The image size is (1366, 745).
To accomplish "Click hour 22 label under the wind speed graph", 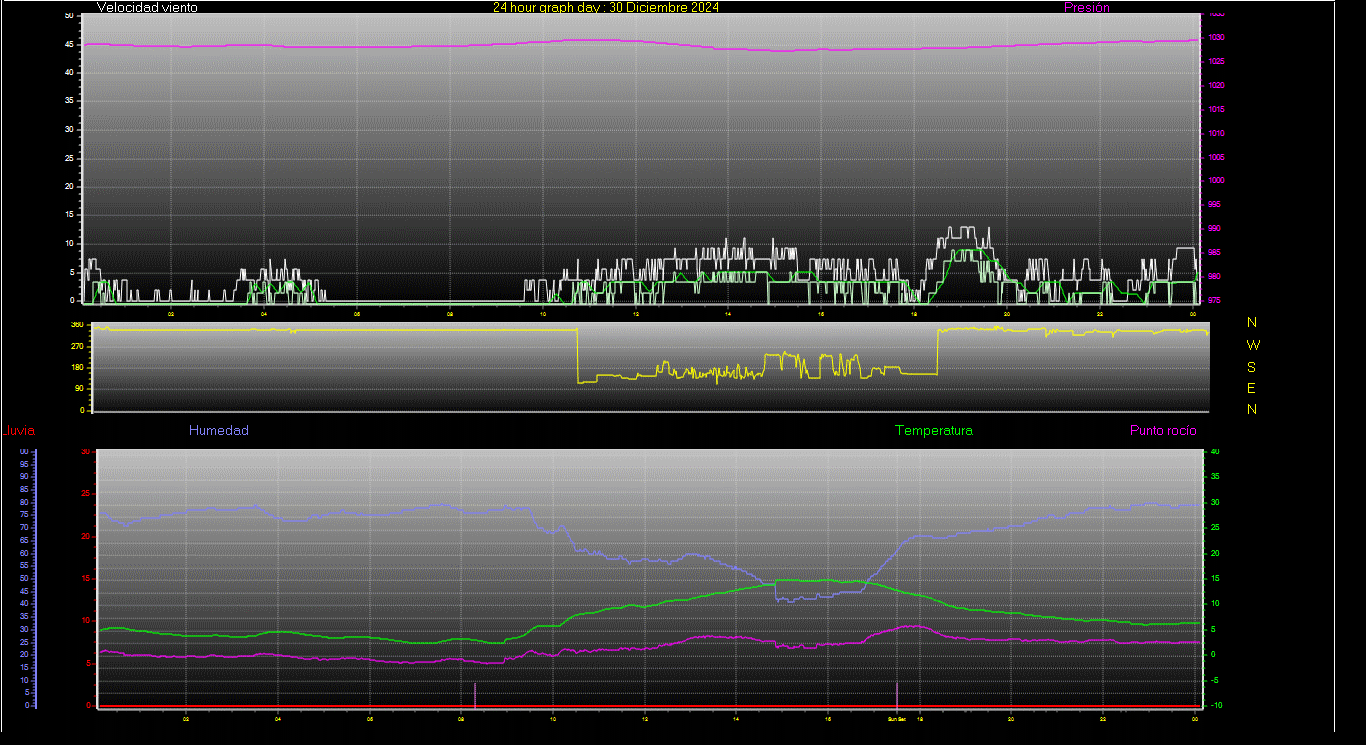I will point(1100,313).
